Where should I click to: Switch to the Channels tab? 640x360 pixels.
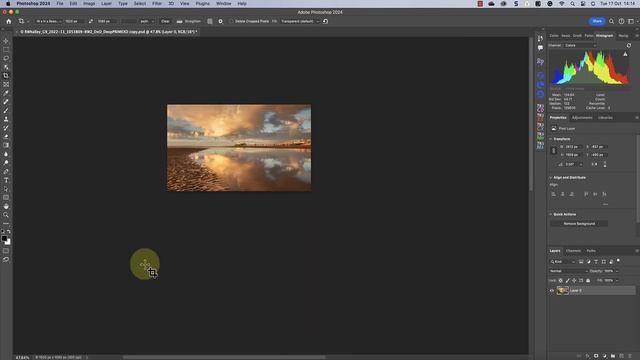[573, 251]
